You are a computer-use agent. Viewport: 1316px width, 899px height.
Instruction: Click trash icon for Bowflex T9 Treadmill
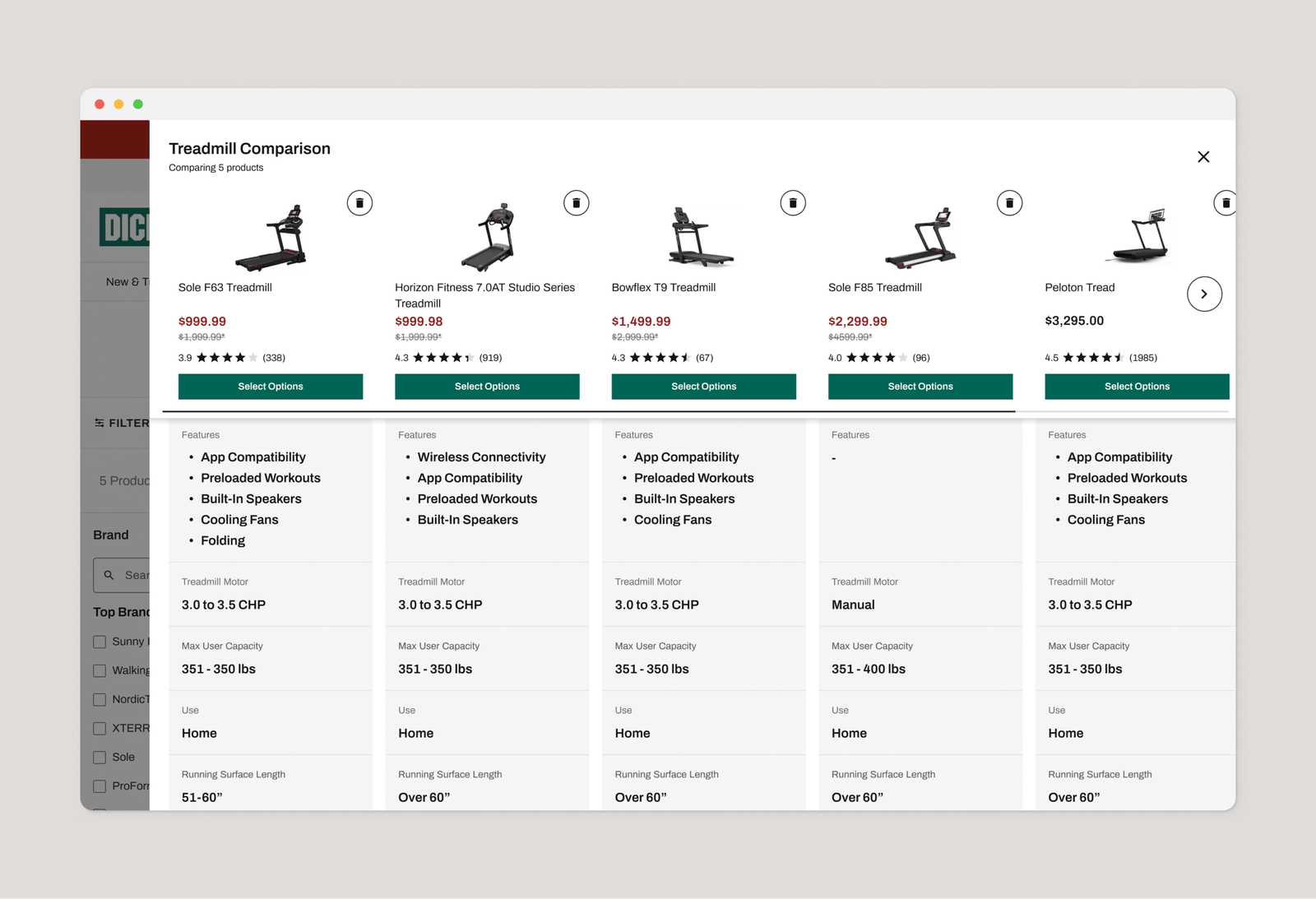coord(793,203)
